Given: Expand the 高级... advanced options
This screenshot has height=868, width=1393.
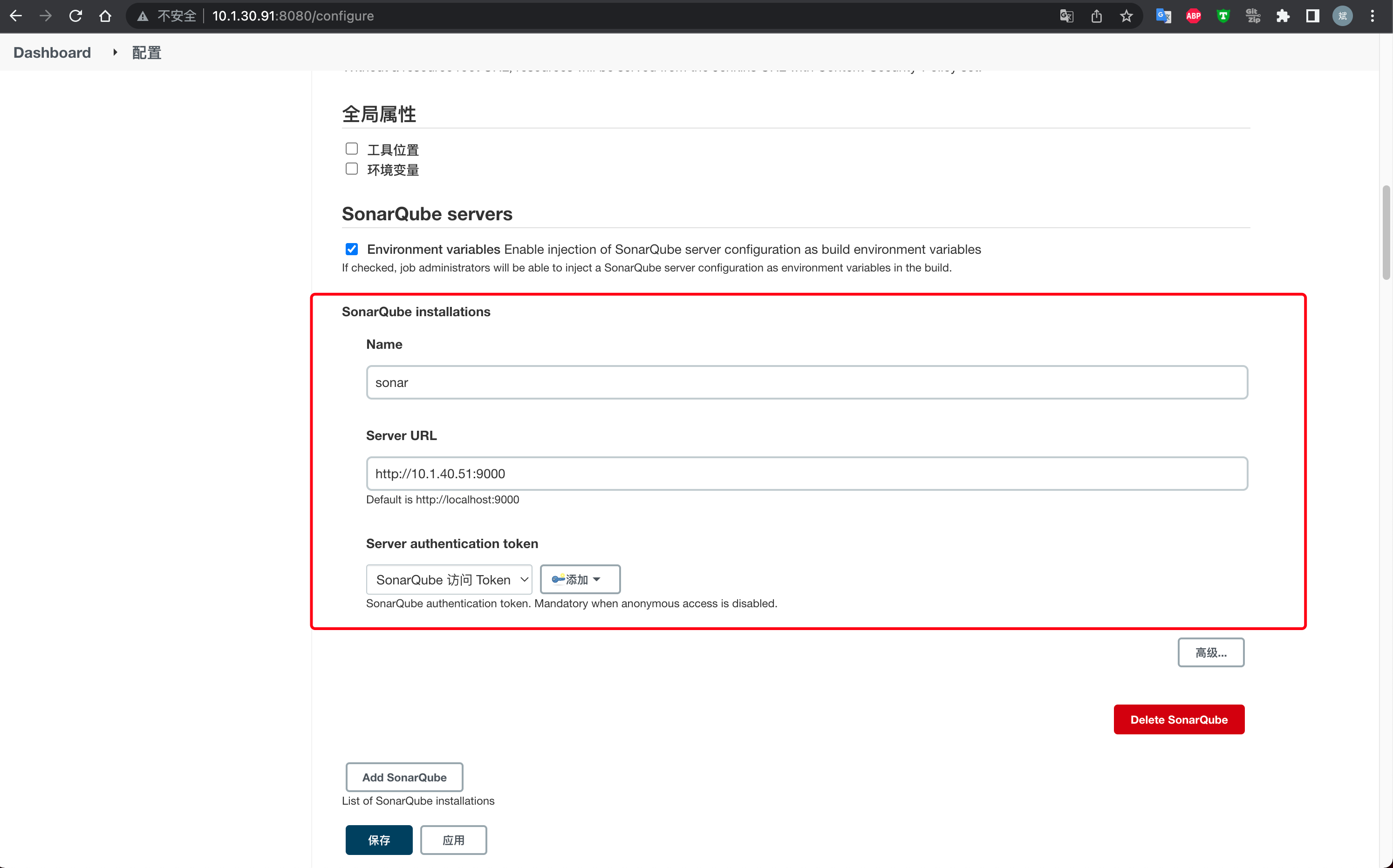Looking at the screenshot, I should pos(1210,653).
